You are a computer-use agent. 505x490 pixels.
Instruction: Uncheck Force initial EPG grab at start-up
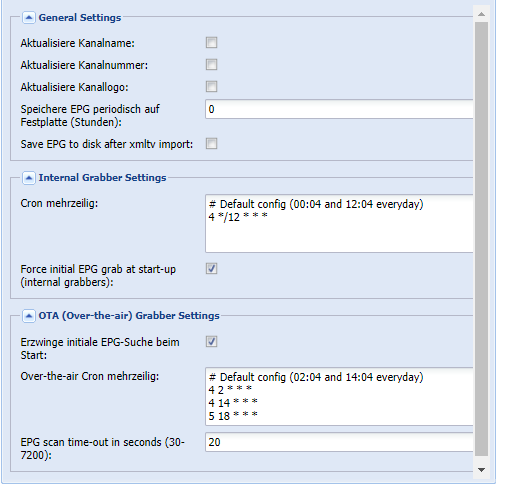point(211,268)
